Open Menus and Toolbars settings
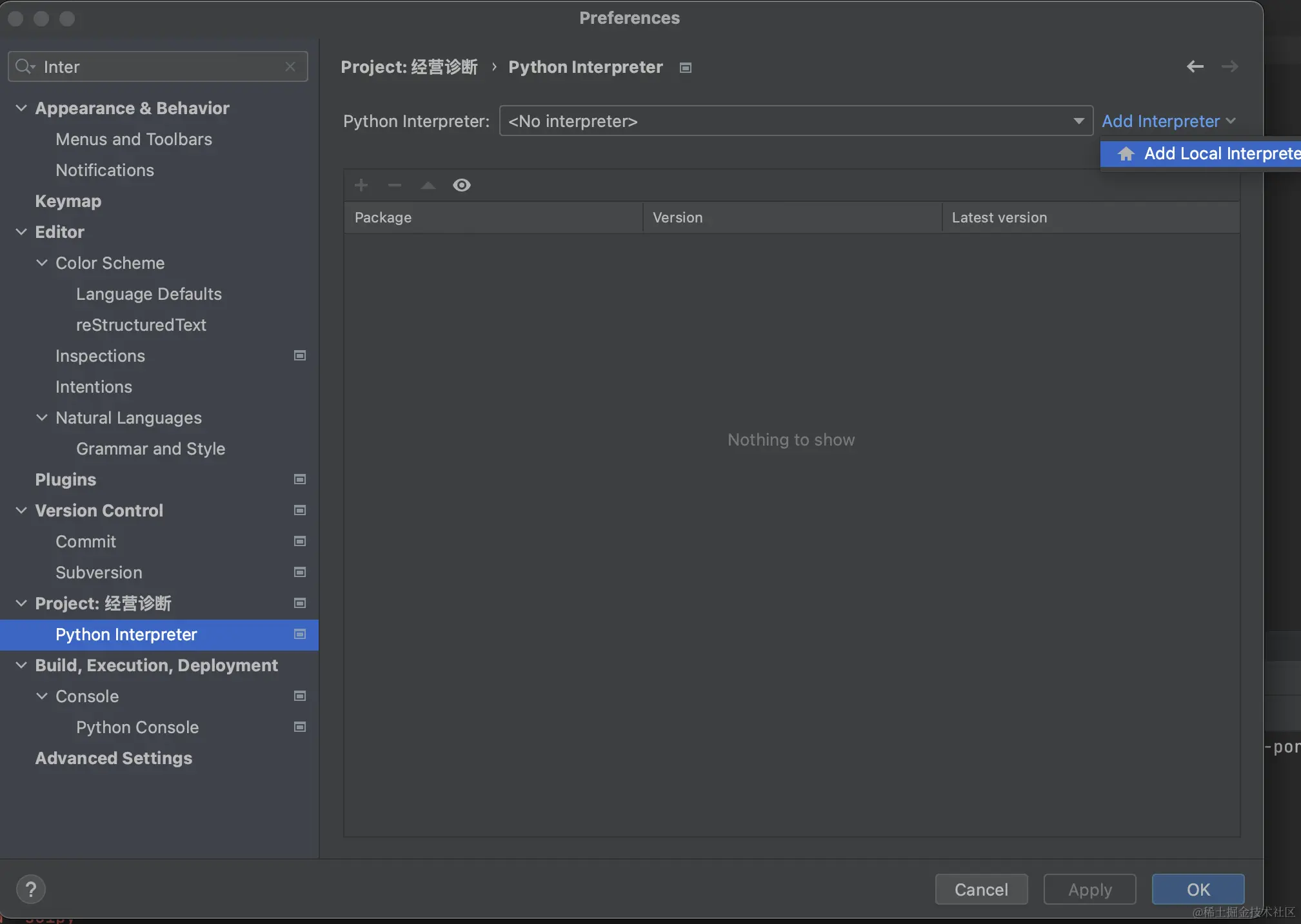Image resolution: width=1301 pixels, height=924 pixels. [x=134, y=139]
